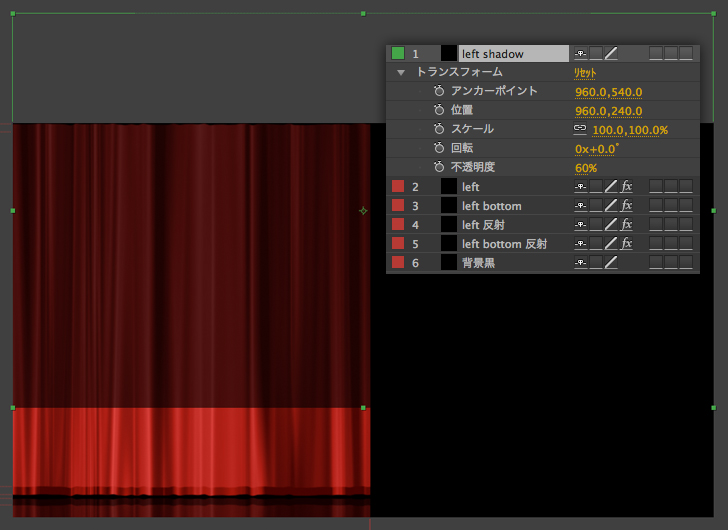
Task: Toggle the shy switch on 背景黒 layer
Action: 580,263
